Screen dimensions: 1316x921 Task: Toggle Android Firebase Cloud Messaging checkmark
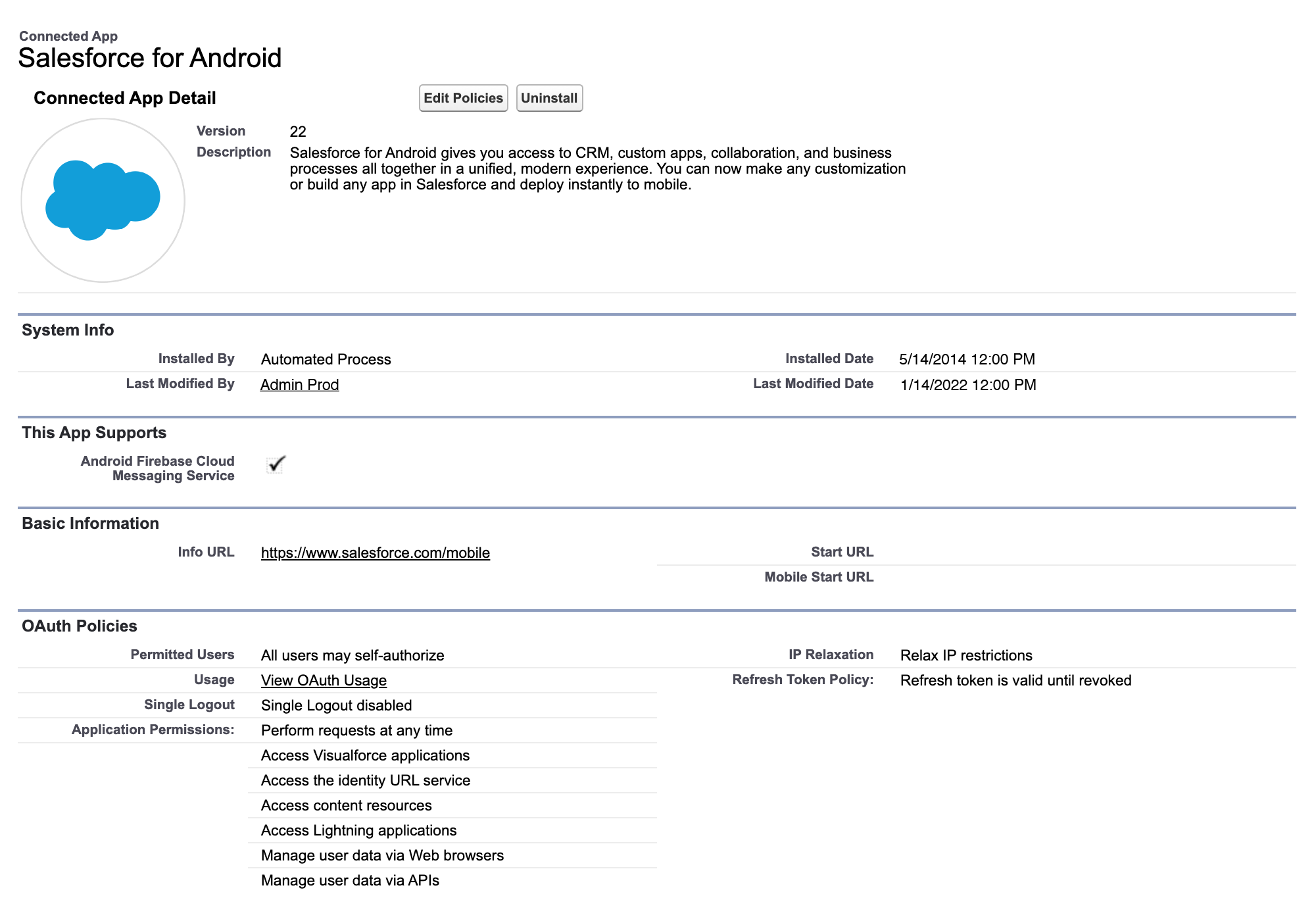pyautogui.click(x=276, y=464)
